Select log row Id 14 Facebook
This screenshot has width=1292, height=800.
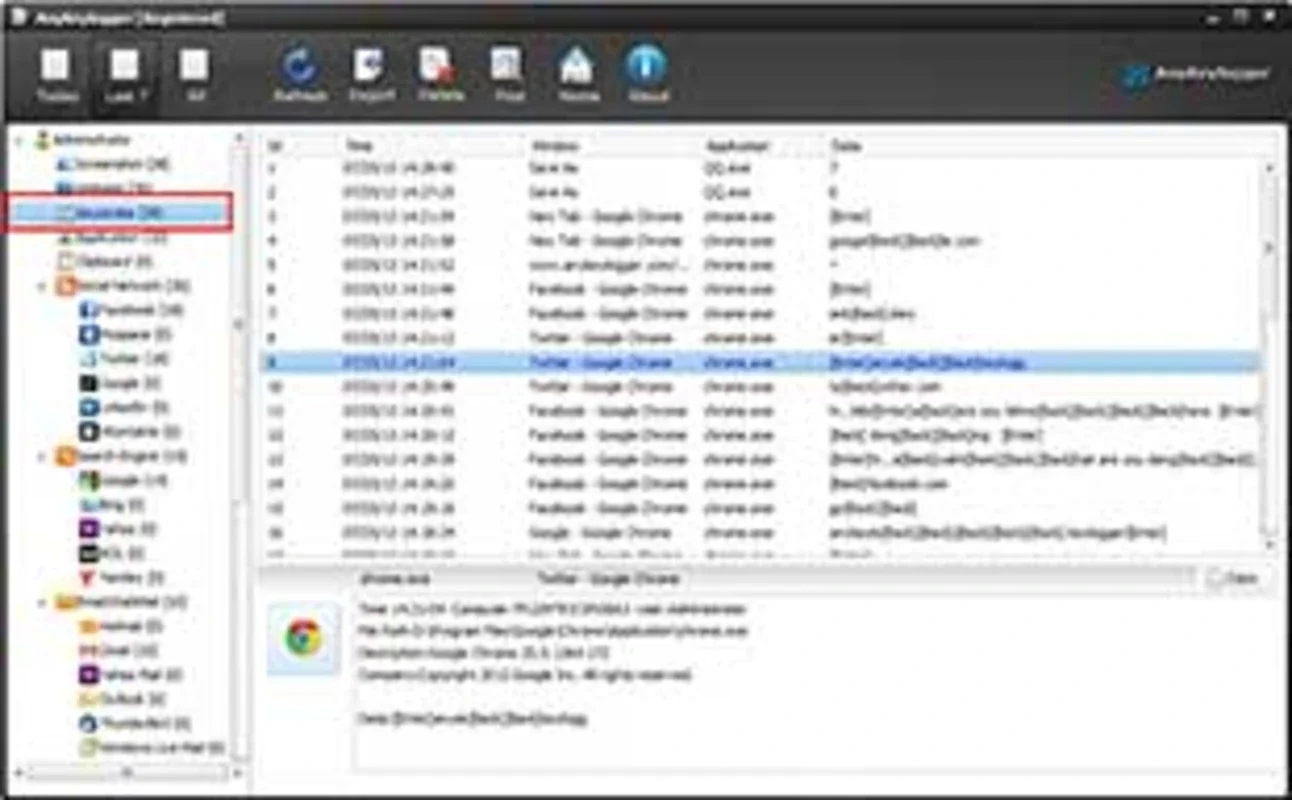(x=760, y=484)
